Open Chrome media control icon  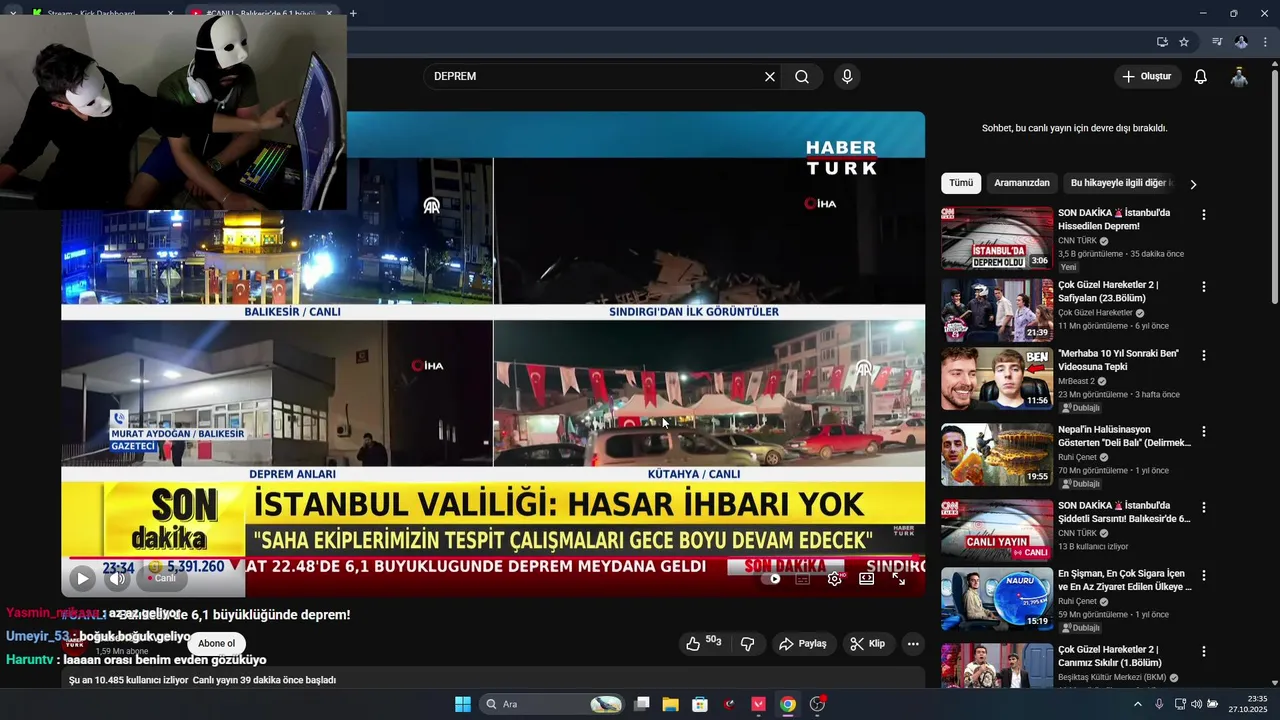point(1217,42)
